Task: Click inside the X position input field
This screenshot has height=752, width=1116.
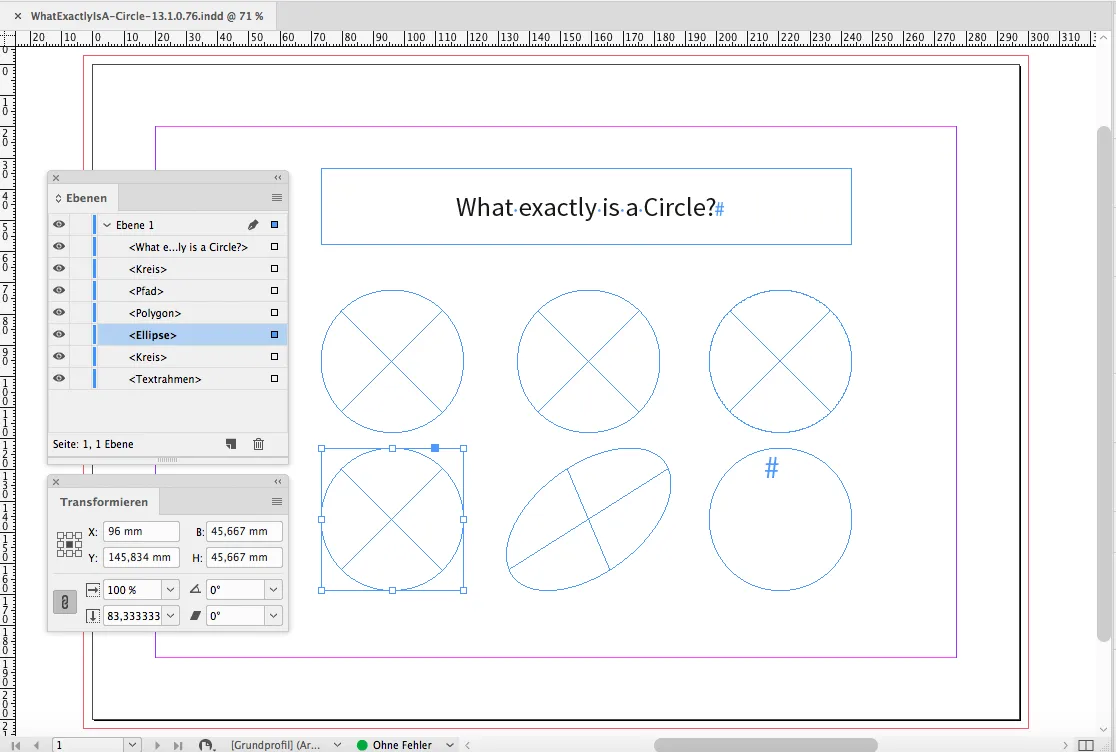Action: 140,531
